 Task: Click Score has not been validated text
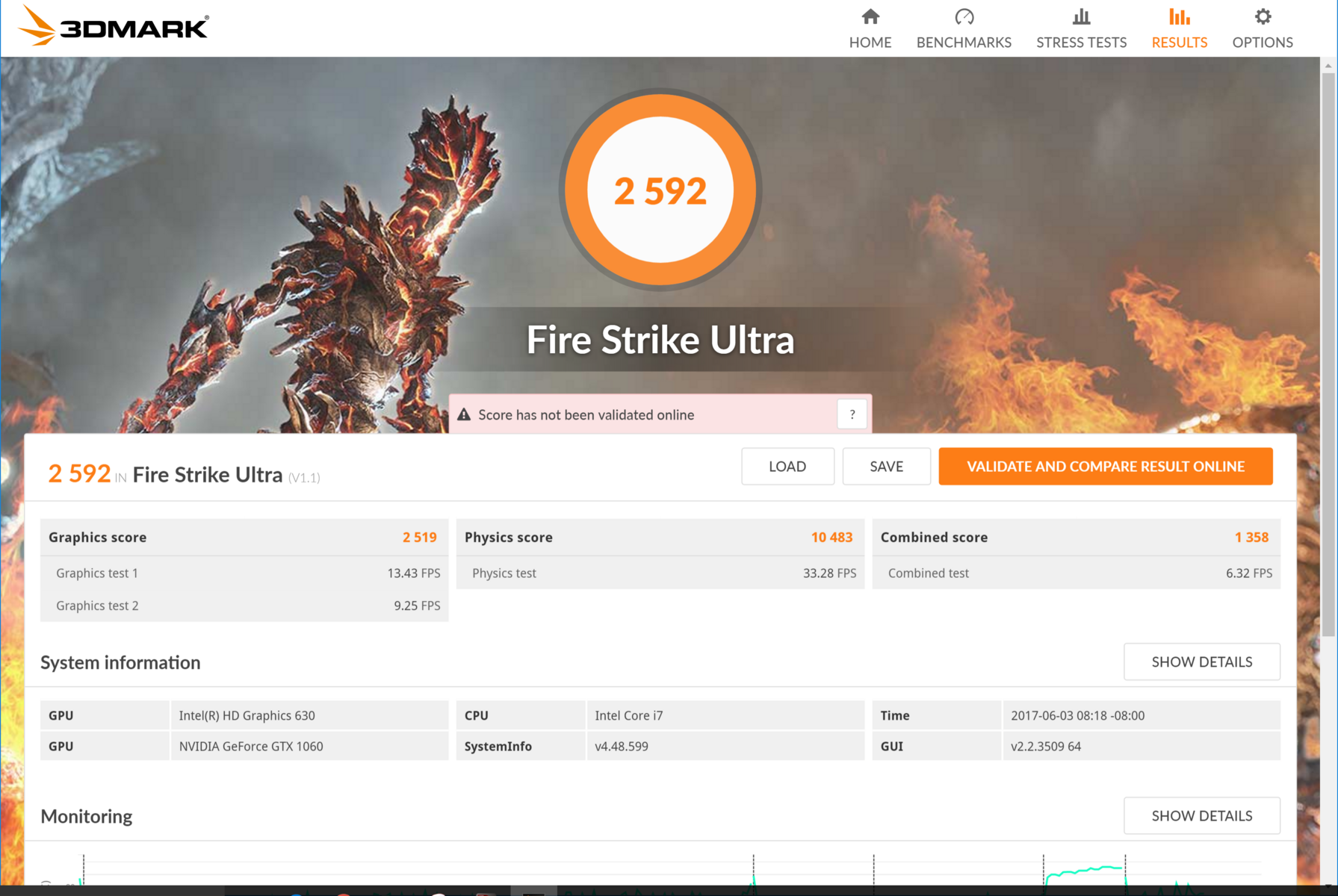pos(586,414)
